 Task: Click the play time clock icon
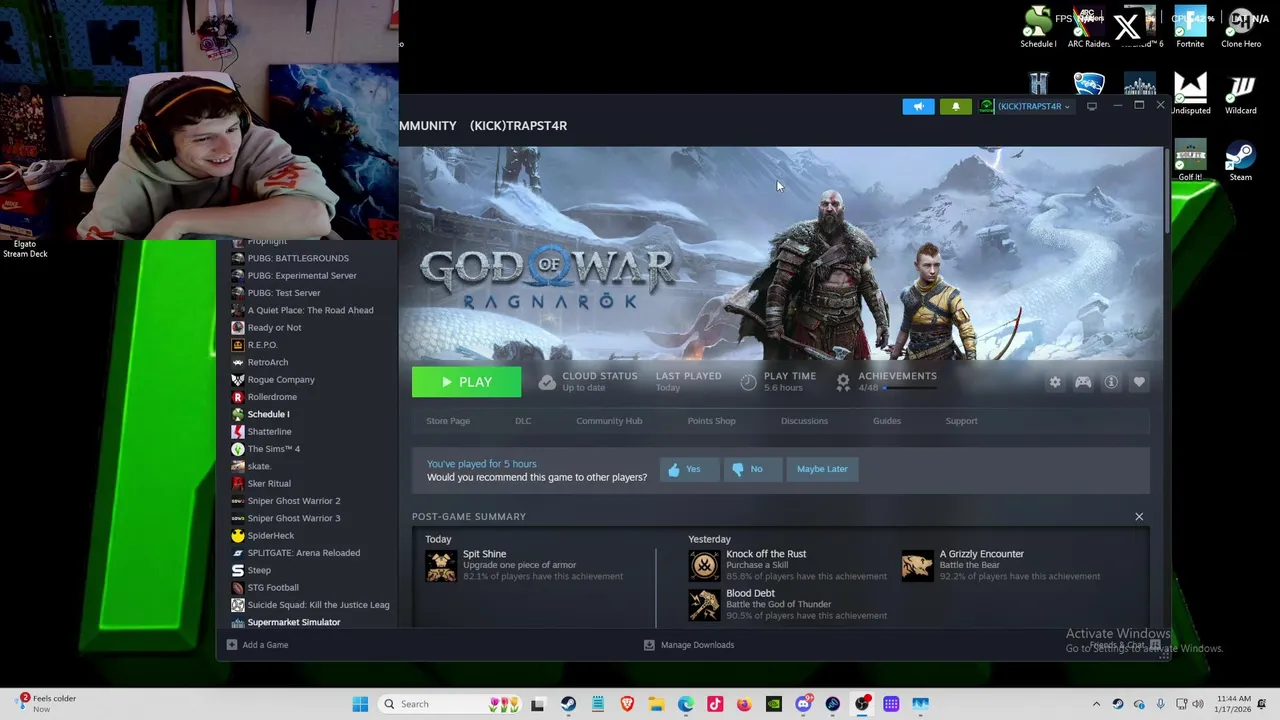(x=748, y=382)
